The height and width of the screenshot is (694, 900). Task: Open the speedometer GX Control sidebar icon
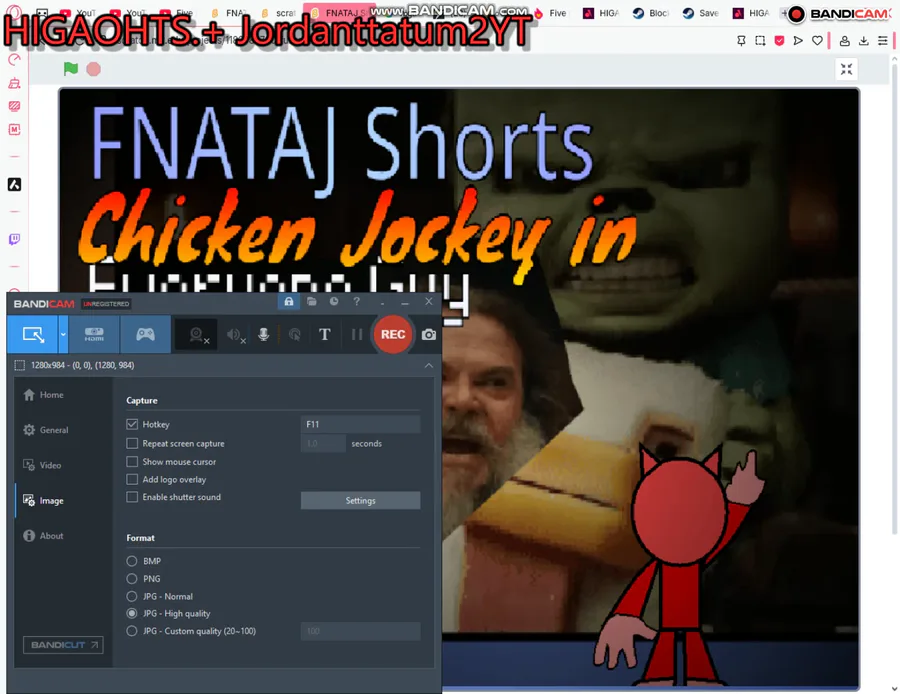[x=14, y=60]
